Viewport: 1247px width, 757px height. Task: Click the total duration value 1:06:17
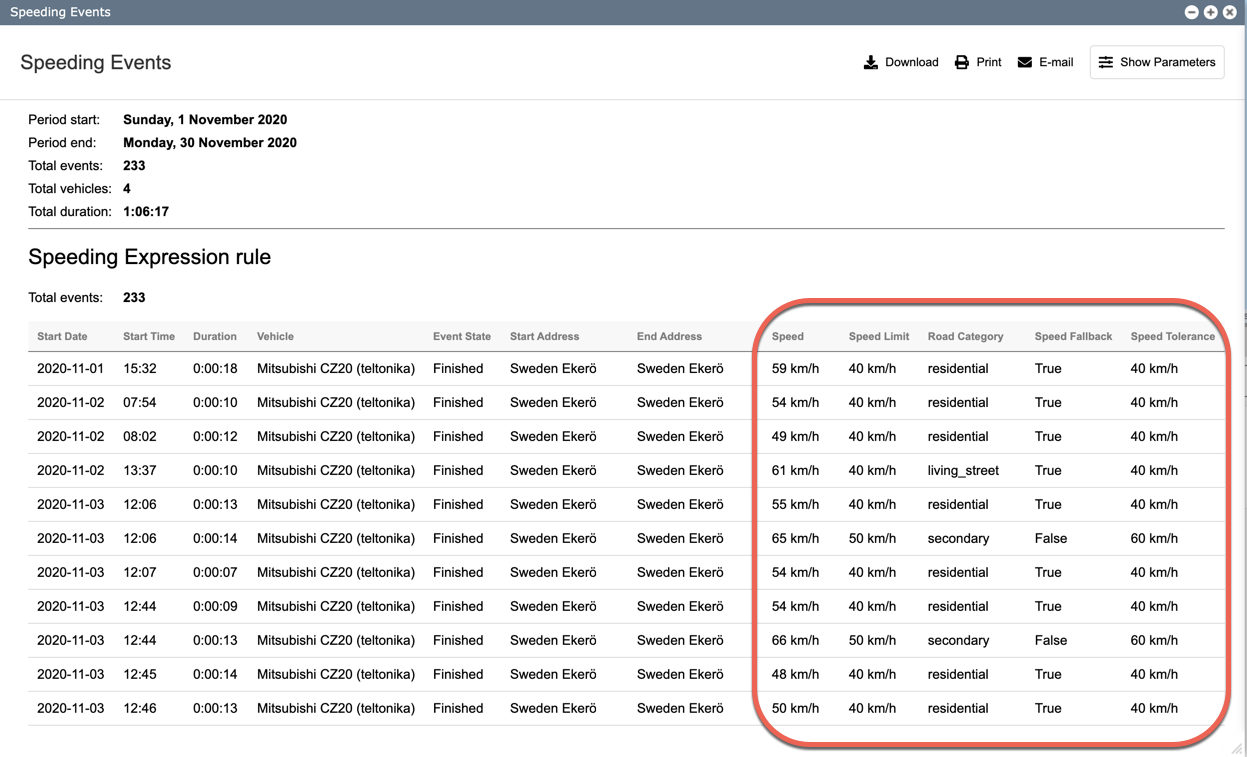(146, 212)
